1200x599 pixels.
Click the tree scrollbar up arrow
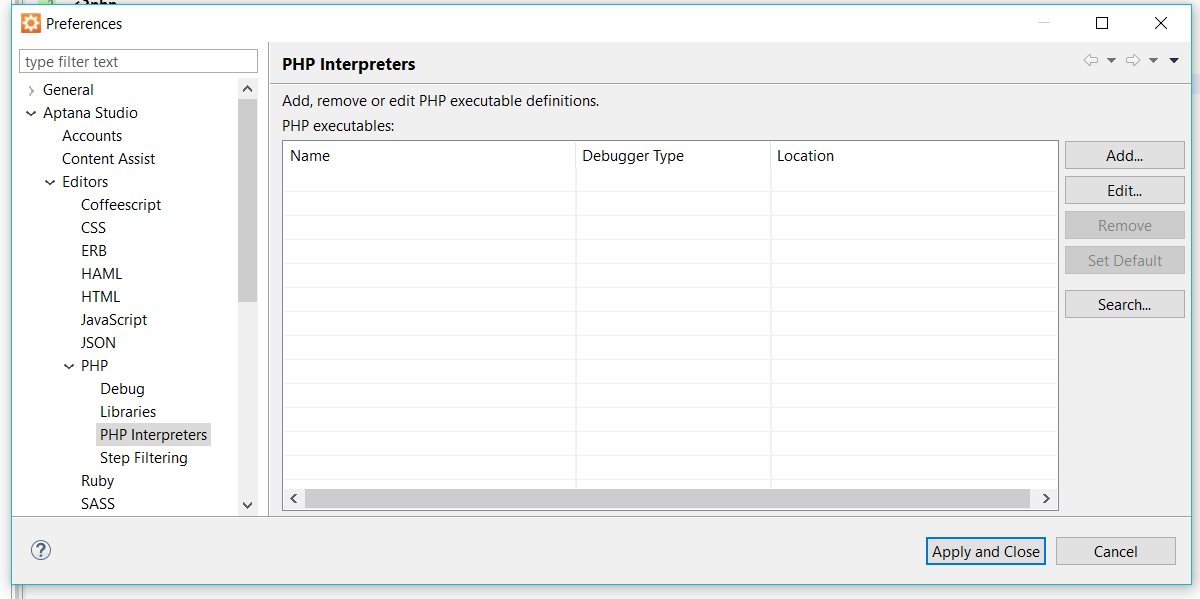pyautogui.click(x=248, y=89)
